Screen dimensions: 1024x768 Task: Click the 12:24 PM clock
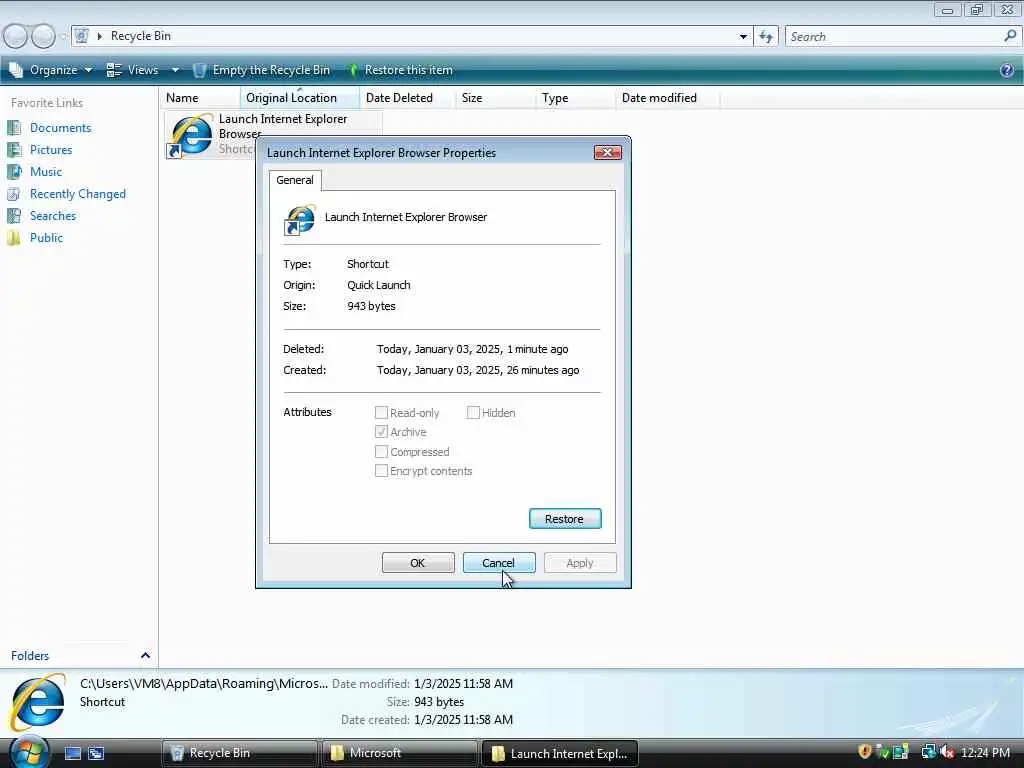tap(985, 752)
